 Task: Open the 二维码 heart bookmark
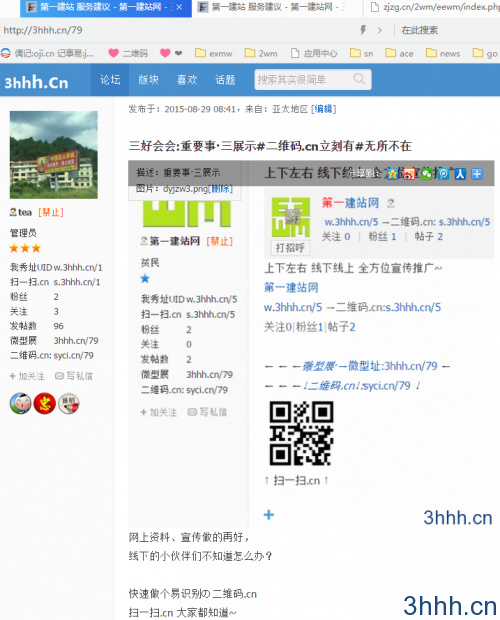(x=128, y=53)
